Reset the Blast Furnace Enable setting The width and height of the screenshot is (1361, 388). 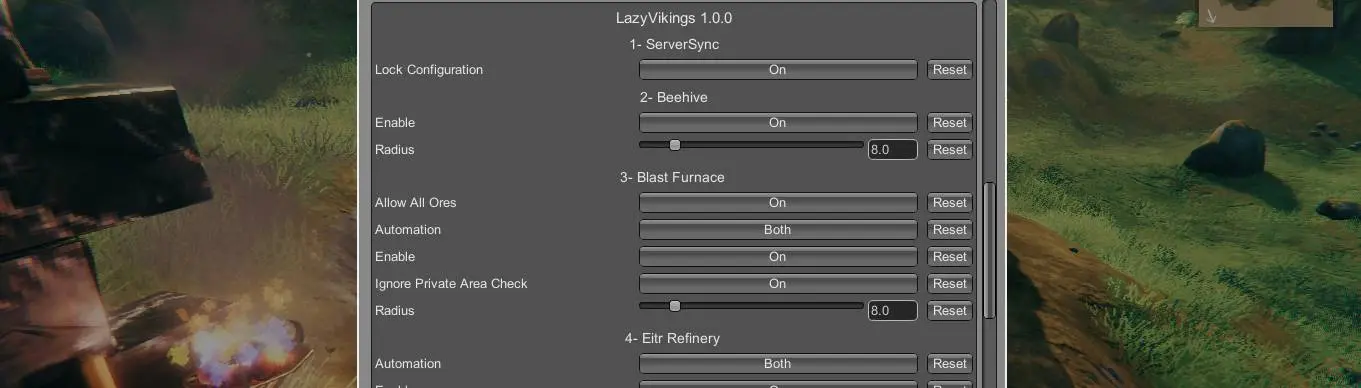949,257
